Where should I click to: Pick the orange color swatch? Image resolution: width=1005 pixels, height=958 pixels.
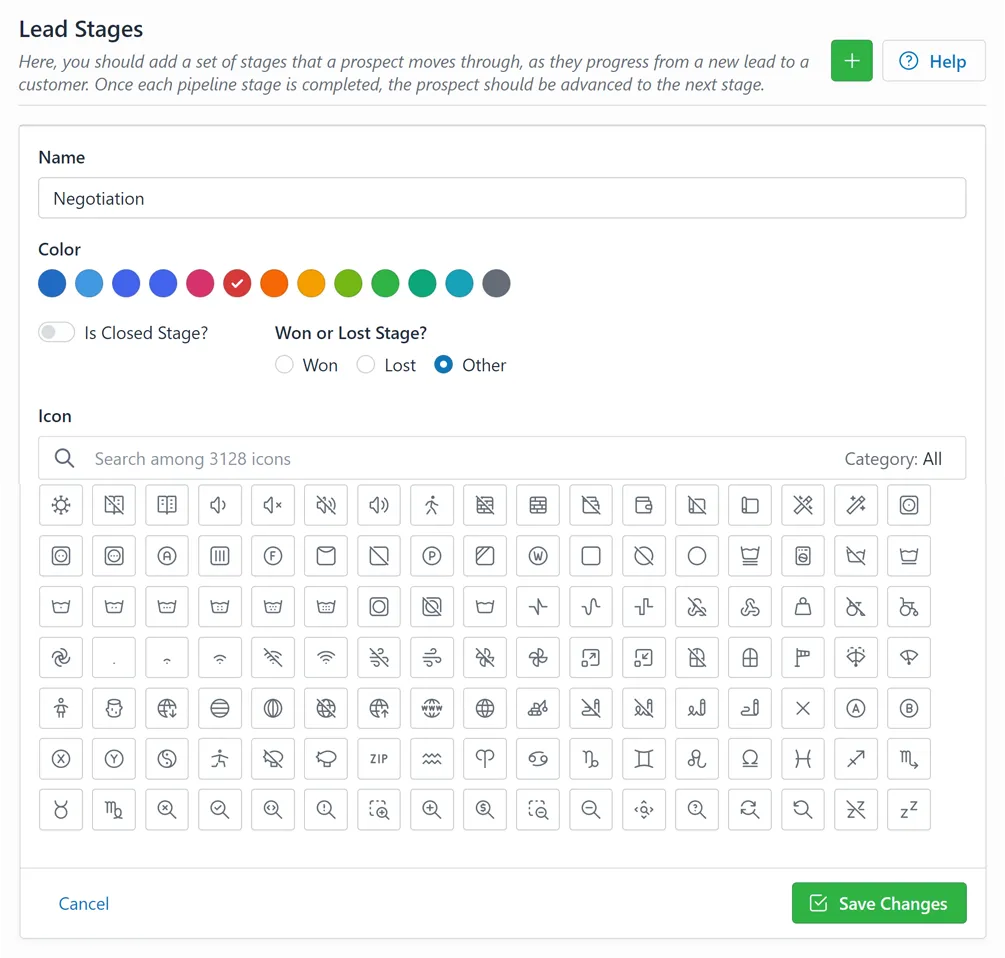click(274, 283)
